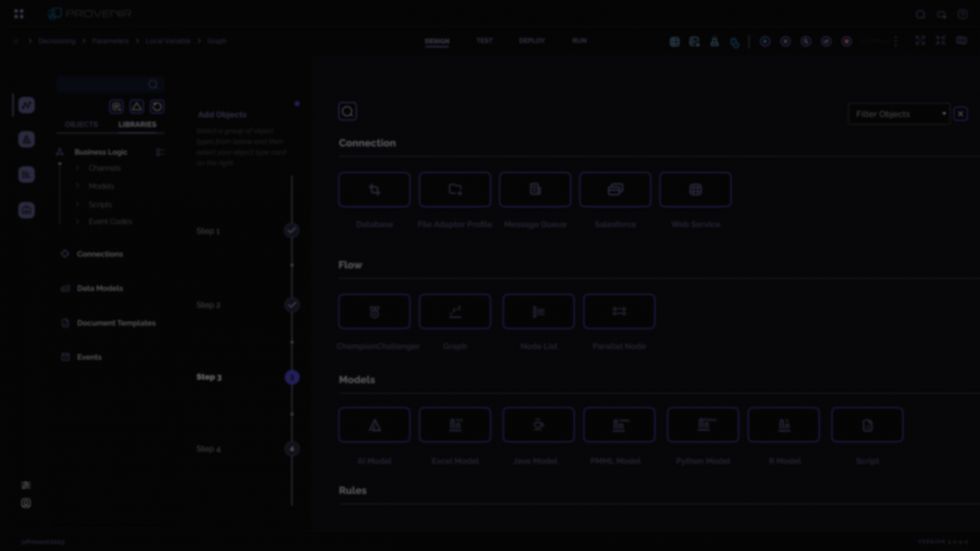Choose the Graph flow tile
980x551 pixels.
[455, 311]
